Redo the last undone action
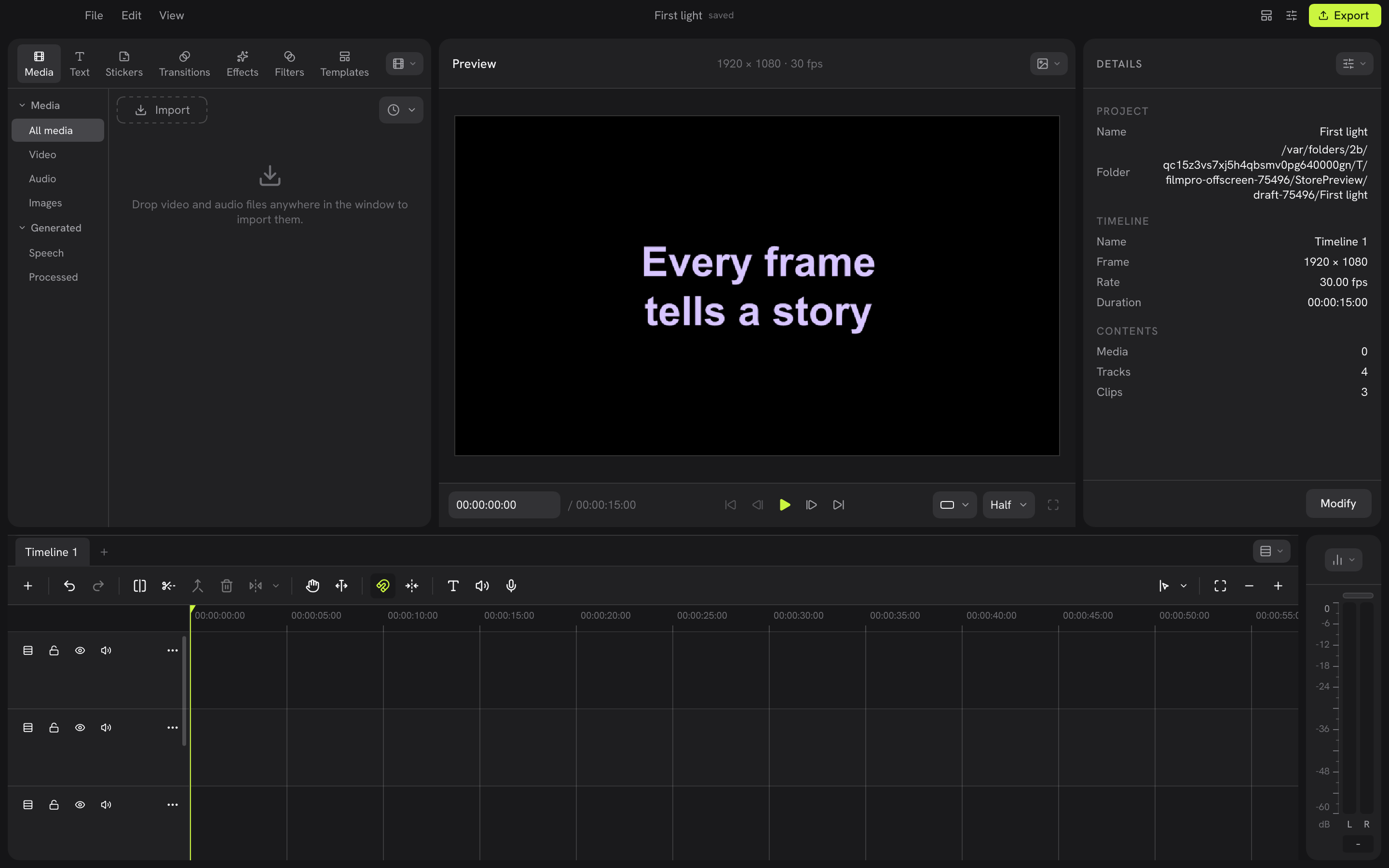The image size is (1389, 868). point(98,585)
